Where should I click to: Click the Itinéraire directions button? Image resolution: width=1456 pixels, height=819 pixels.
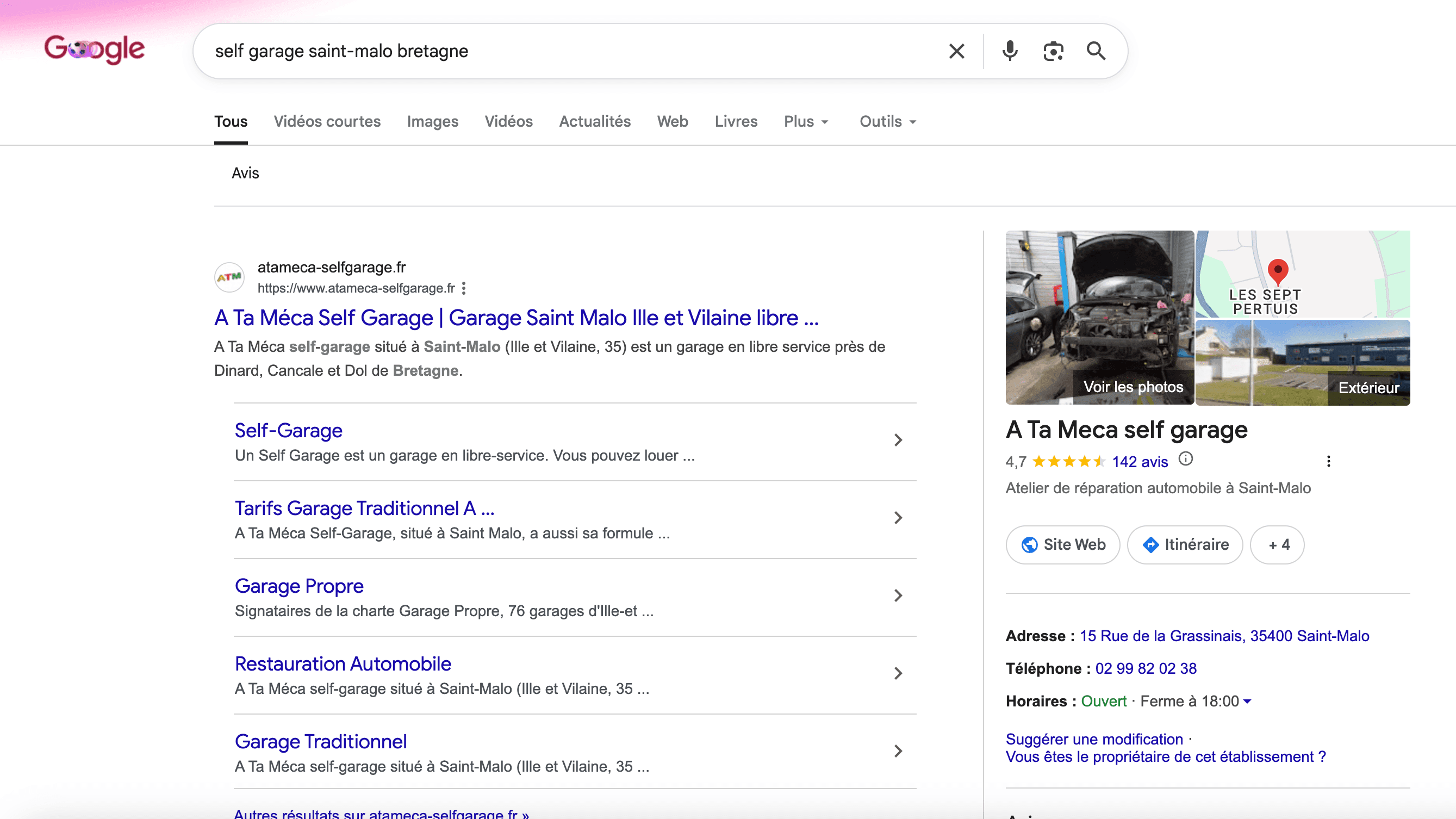1185,545
